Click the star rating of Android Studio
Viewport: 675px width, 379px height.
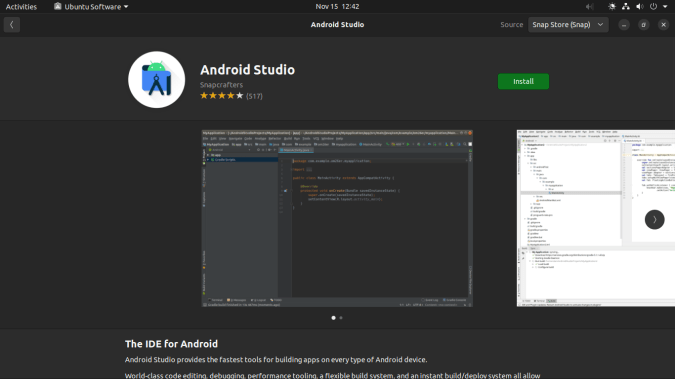click(222, 96)
